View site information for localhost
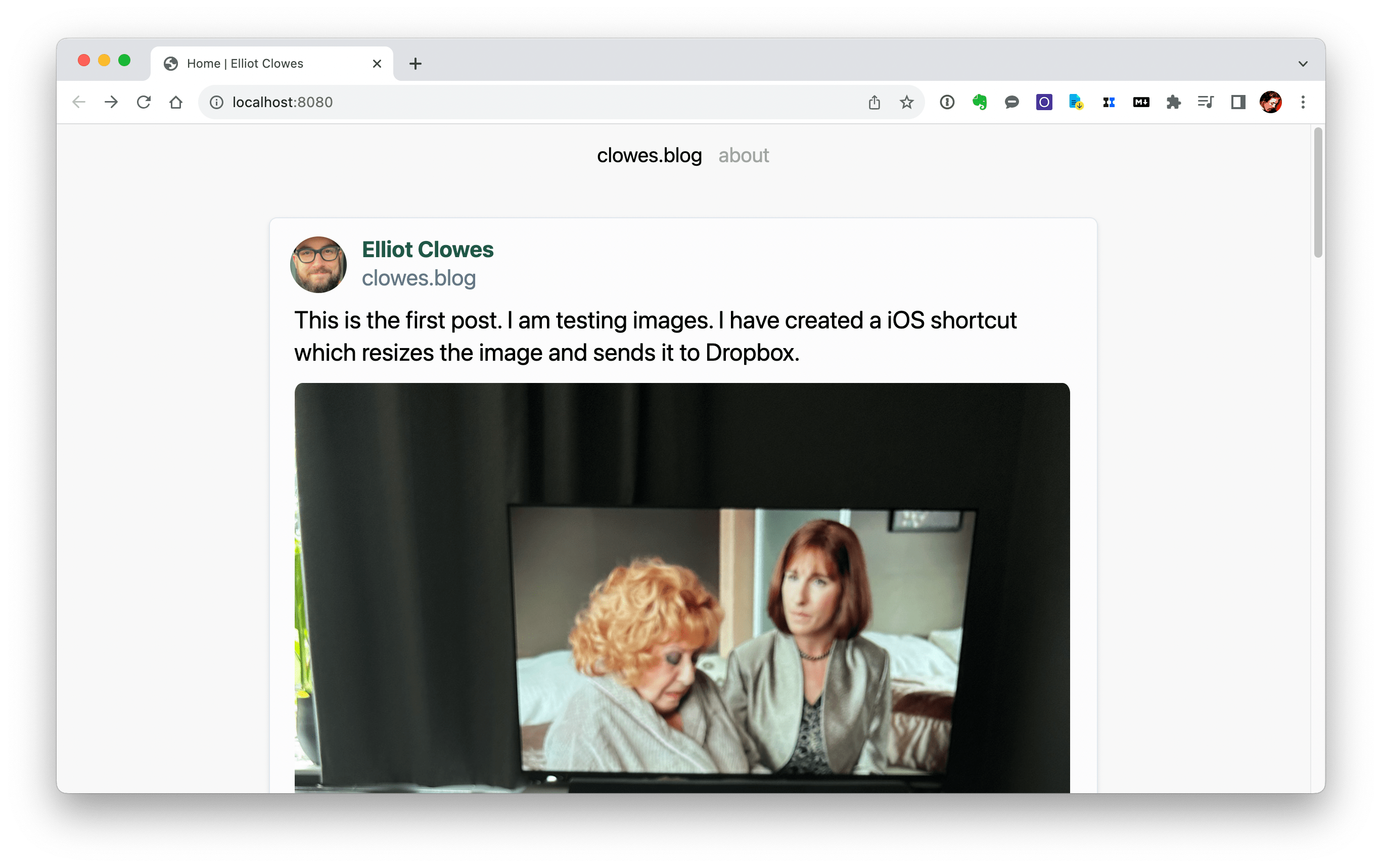The image size is (1382, 868). (x=216, y=102)
